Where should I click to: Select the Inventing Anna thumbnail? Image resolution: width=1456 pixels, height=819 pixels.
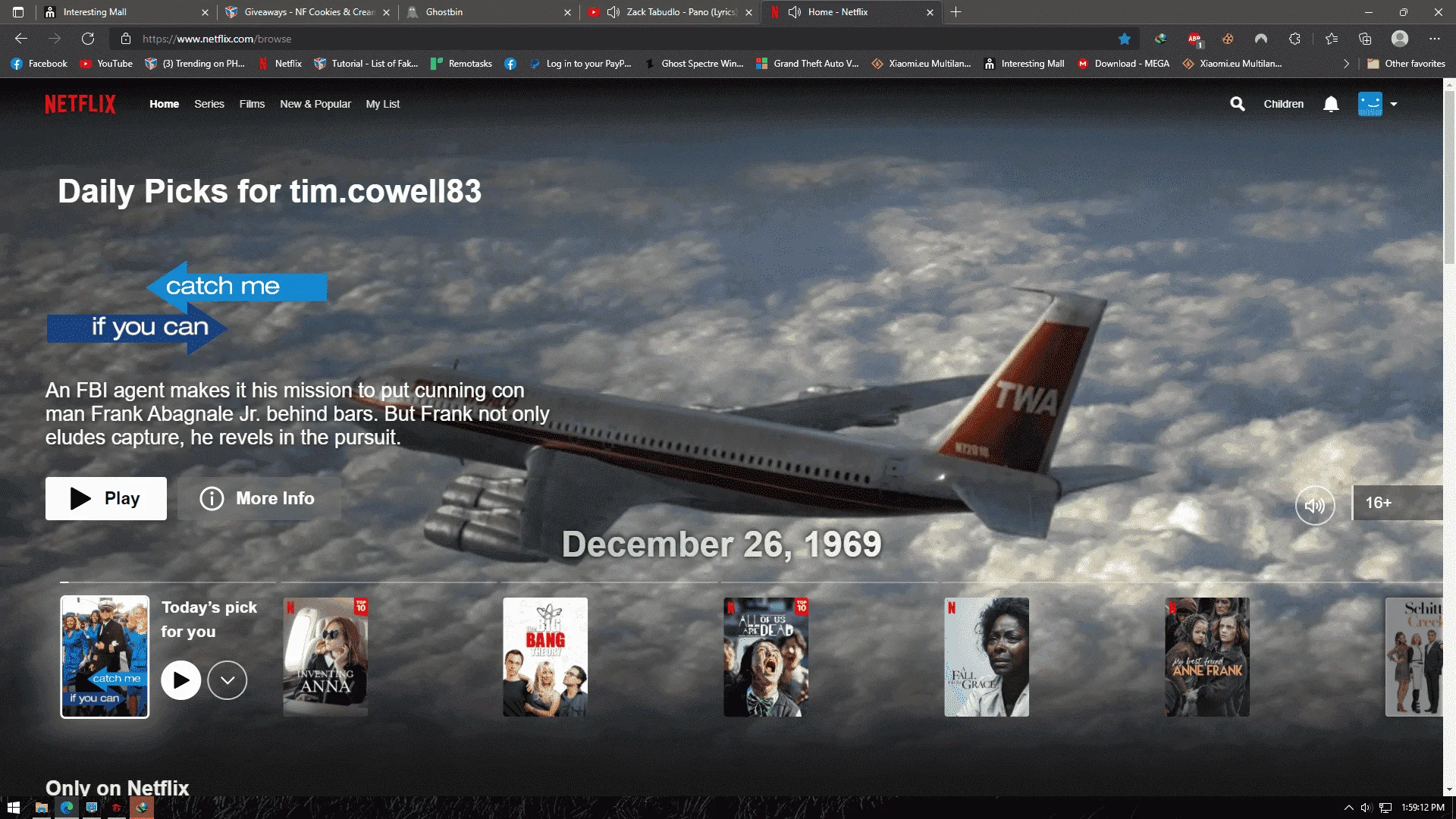[x=325, y=657]
